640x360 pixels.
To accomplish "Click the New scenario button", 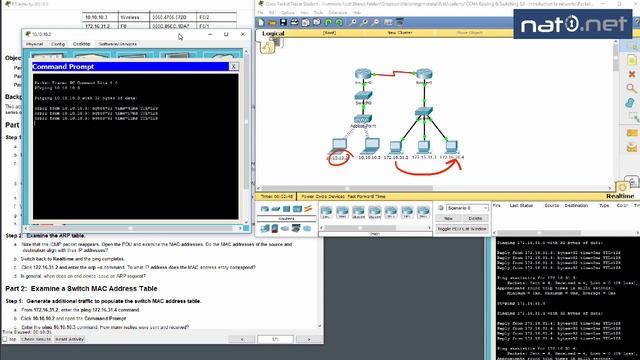I will [x=448, y=219].
